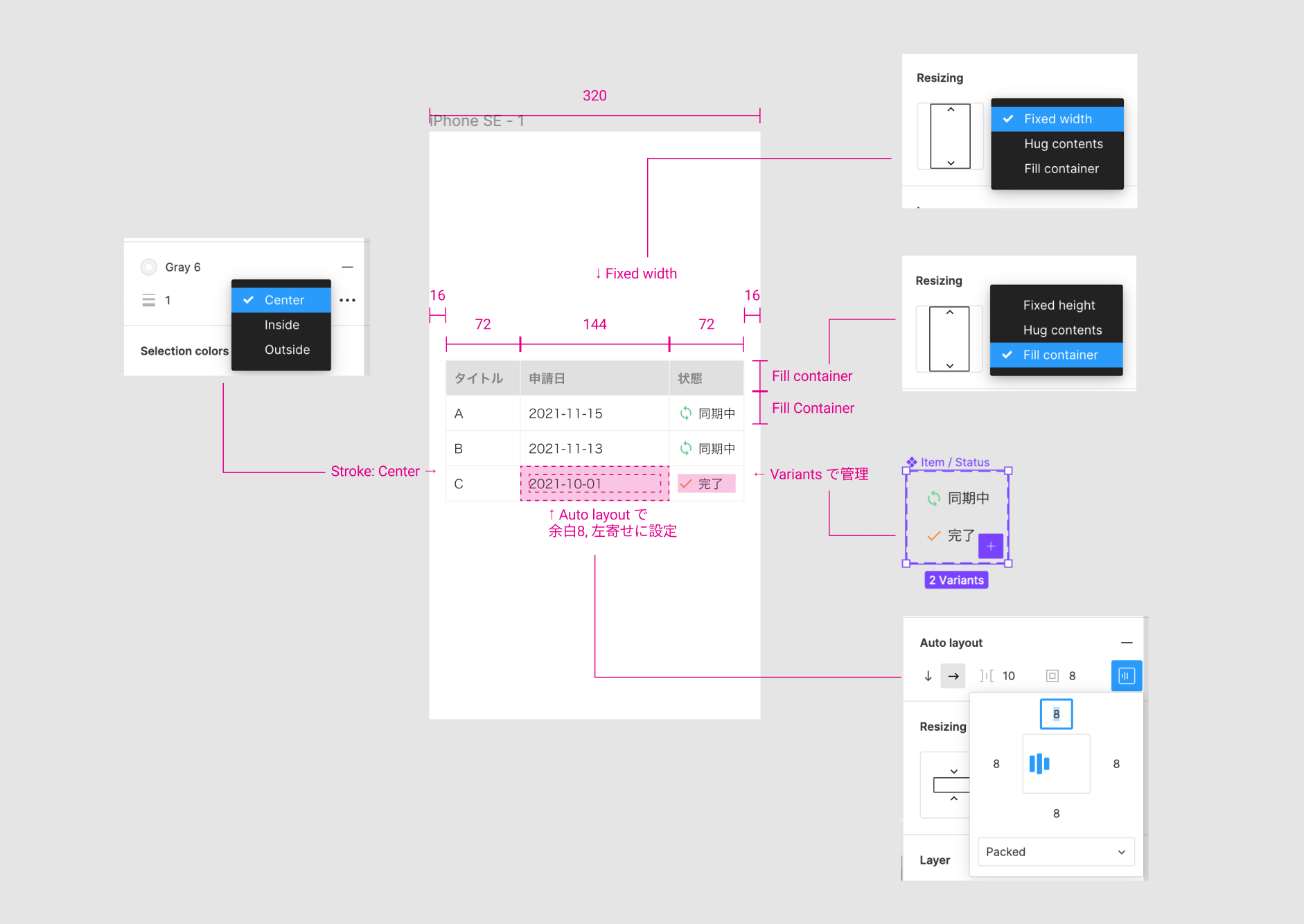The height and width of the screenshot is (924, 1304).
Task: Click the stroke weight lines icon
Action: coord(148,300)
